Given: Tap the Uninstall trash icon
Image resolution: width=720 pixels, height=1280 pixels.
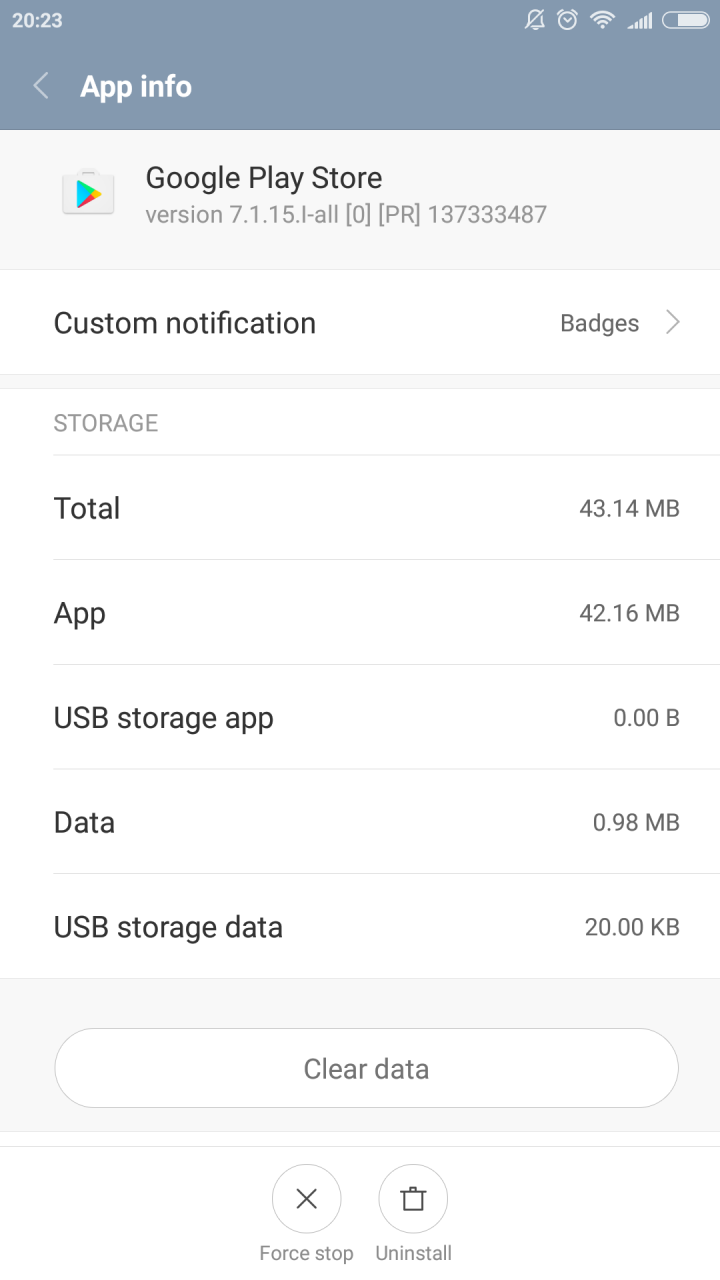Looking at the screenshot, I should click(x=413, y=1199).
